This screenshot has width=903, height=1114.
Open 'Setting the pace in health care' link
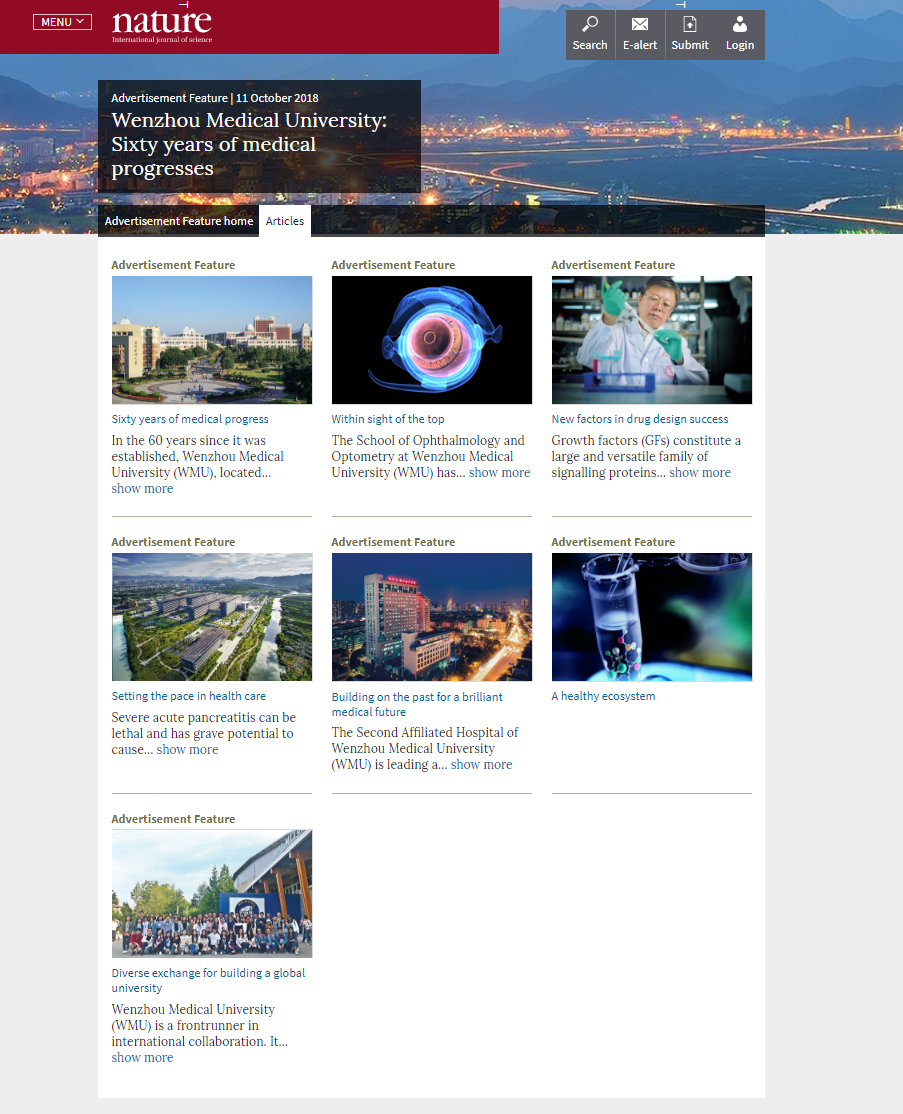click(189, 696)
